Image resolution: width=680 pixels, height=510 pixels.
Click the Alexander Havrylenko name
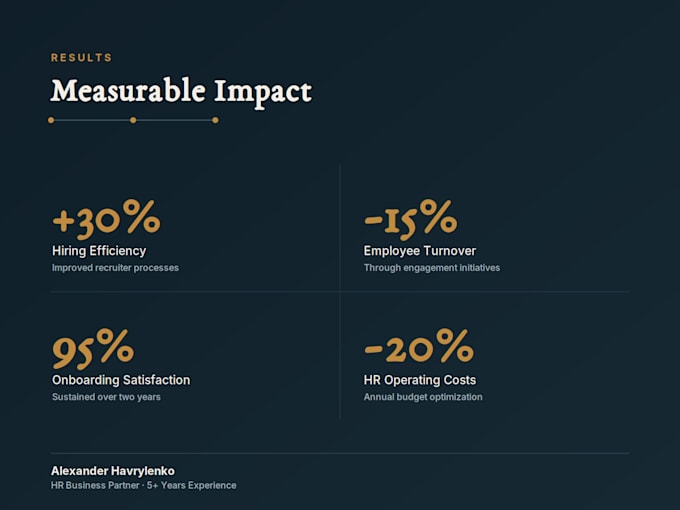pos(113,471)
